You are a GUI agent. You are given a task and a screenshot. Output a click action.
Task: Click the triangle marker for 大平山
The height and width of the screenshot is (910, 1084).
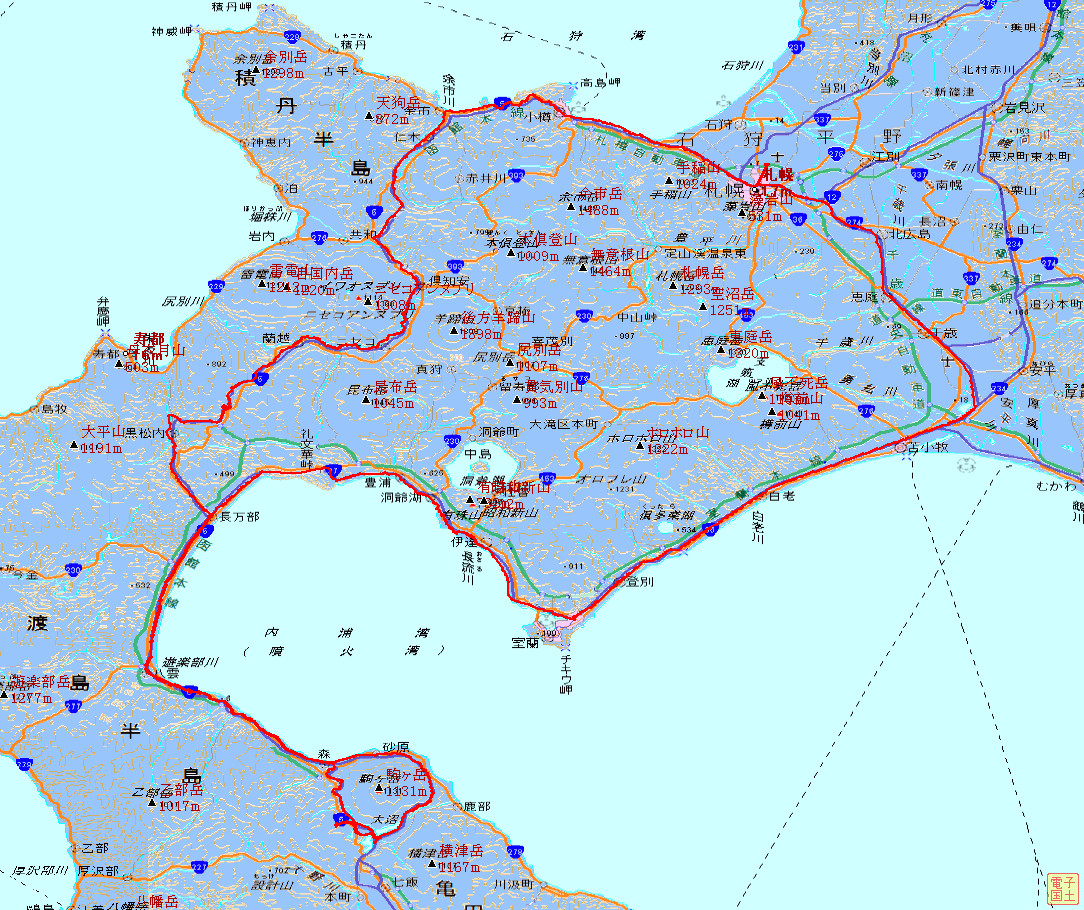coord(74,445)
